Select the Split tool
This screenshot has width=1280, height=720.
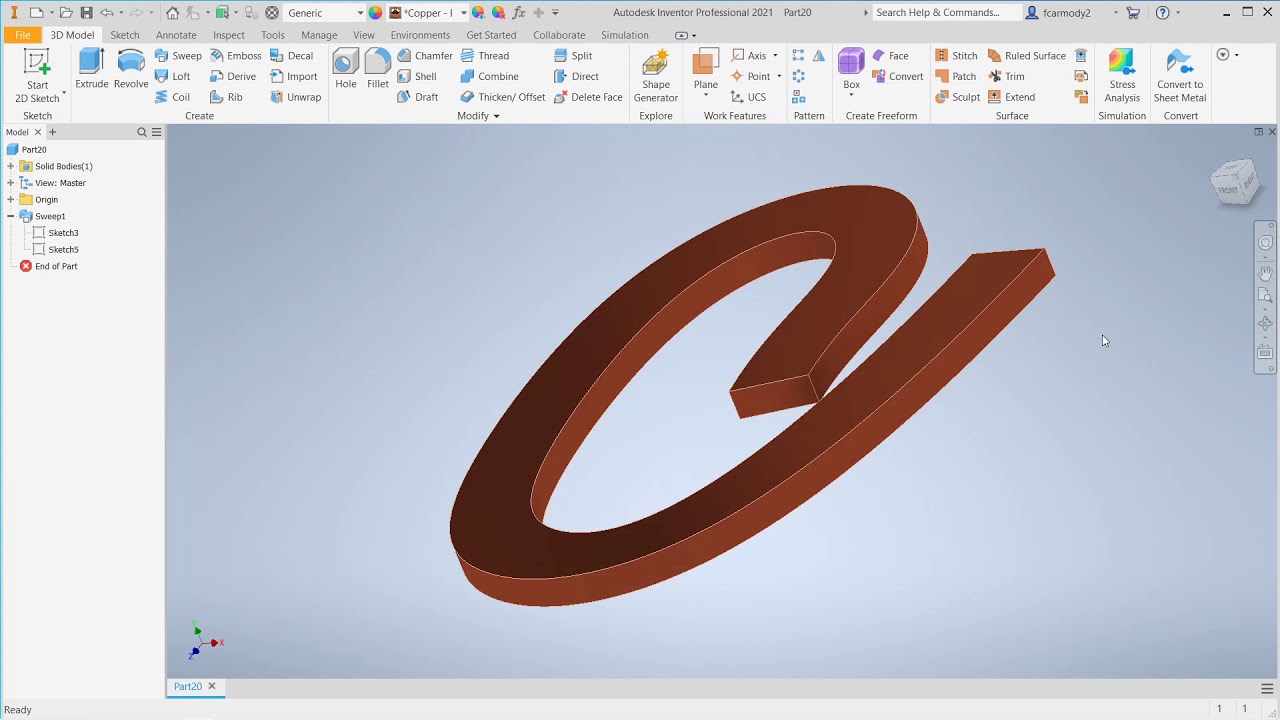click(573, 56)
